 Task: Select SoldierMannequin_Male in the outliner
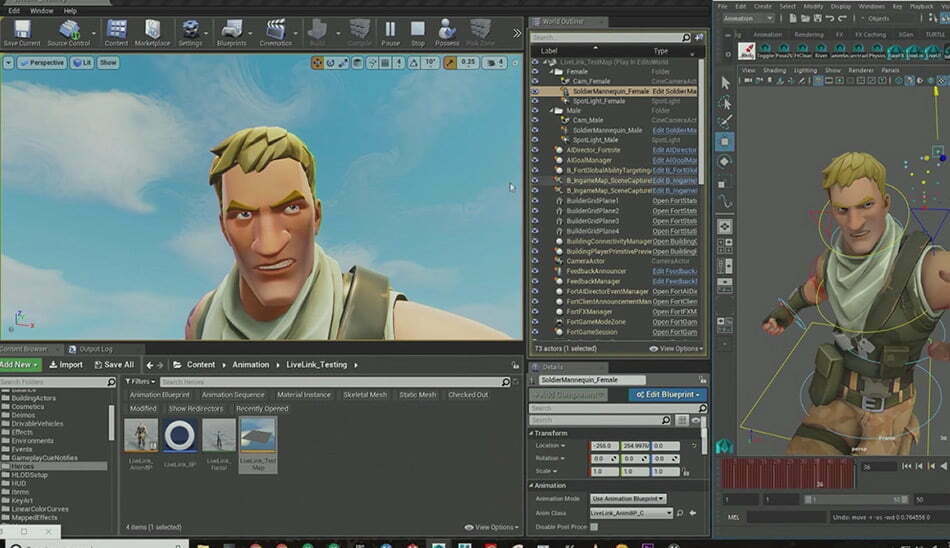607,130
